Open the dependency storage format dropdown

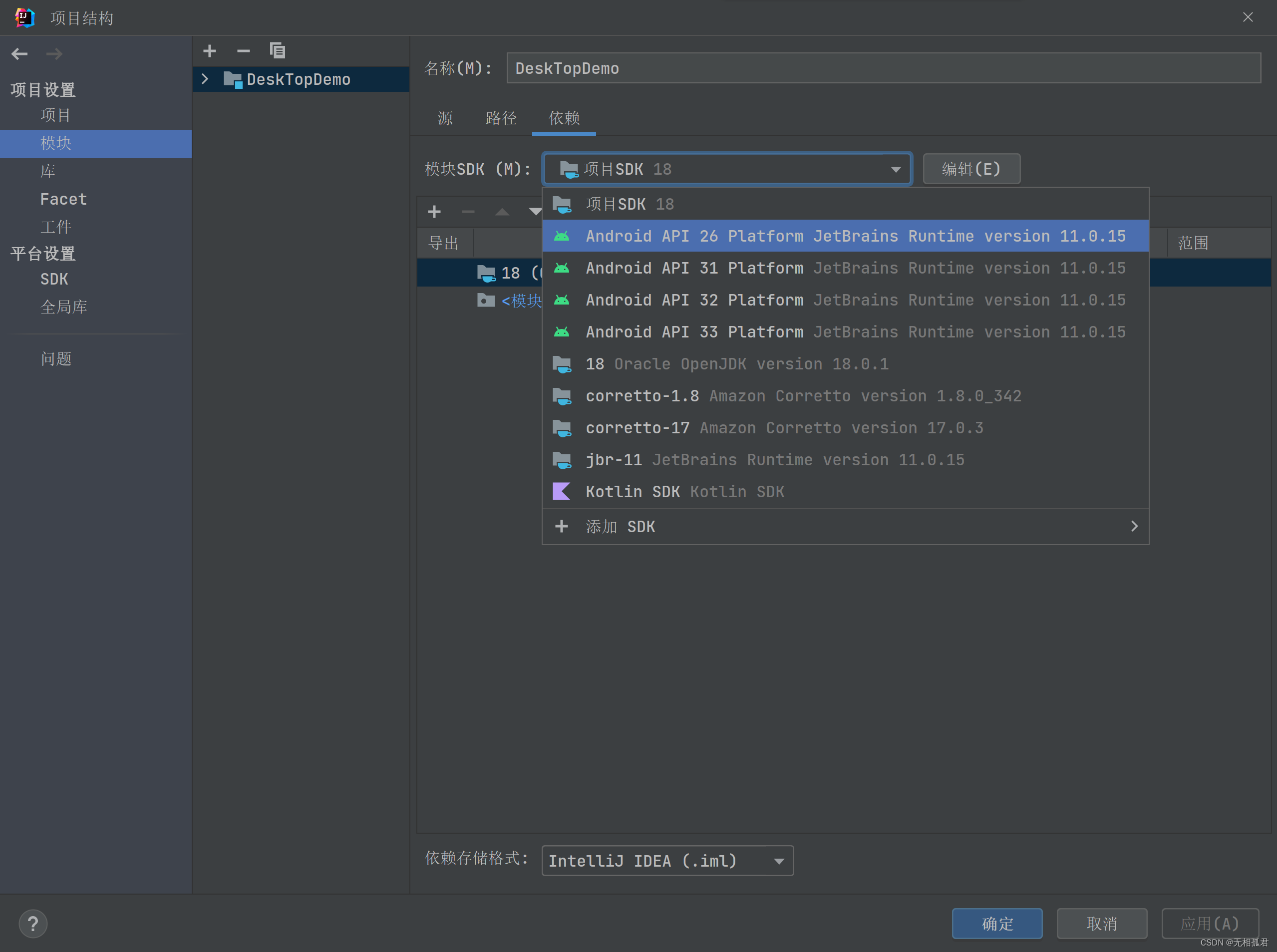[667, 860]
